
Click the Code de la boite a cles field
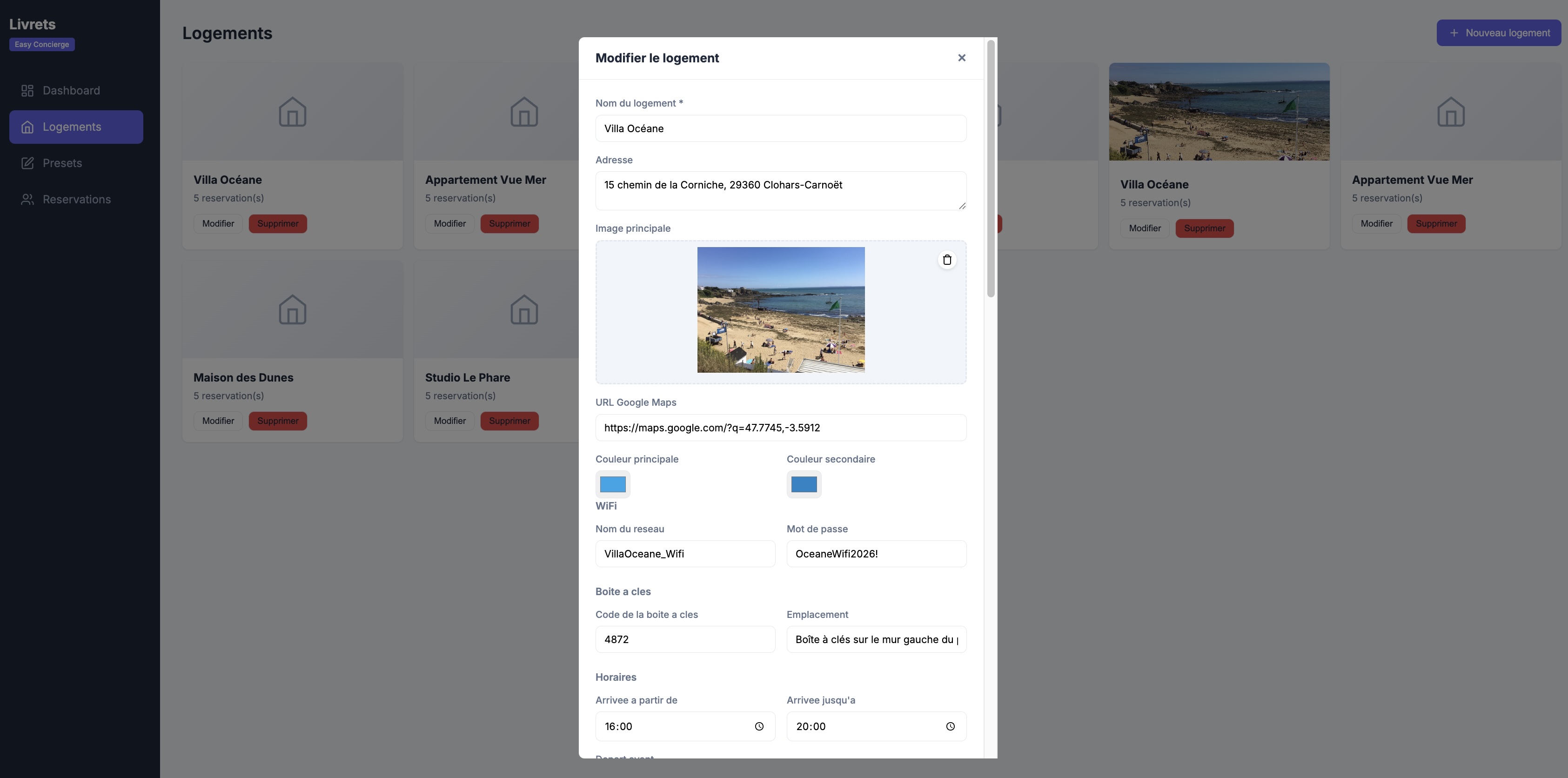tap(684, 640)
